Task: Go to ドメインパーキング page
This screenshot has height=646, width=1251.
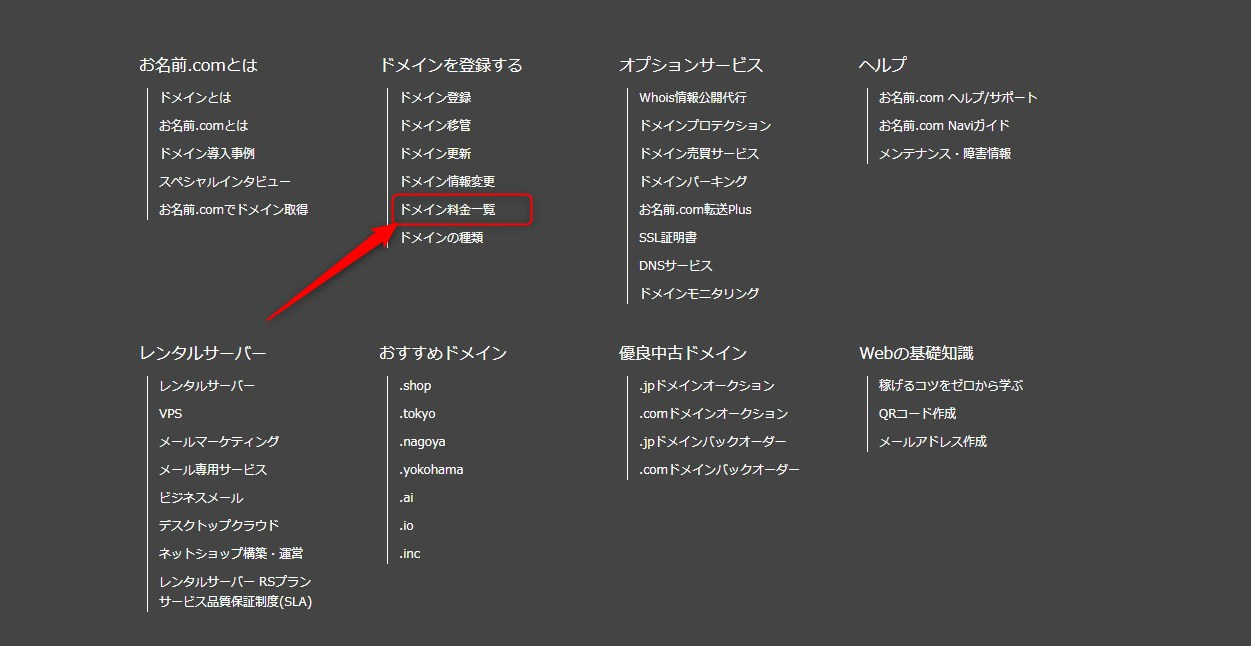Action: tap(693, 182)
